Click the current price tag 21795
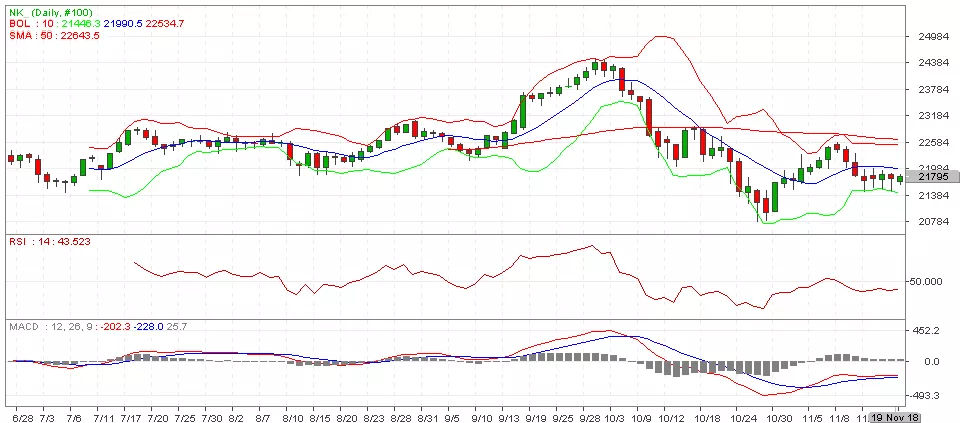This screenshot has width=960, height=423. [934, 177]
